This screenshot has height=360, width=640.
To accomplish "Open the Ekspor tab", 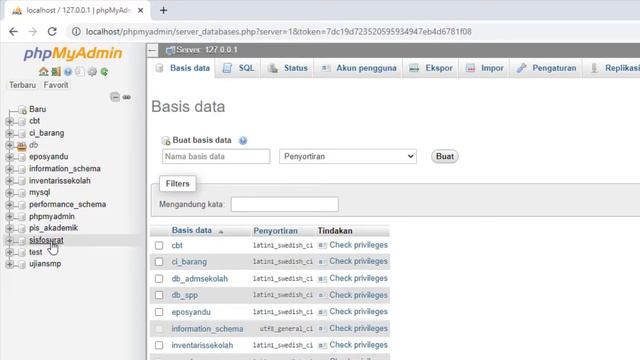I will point(431,68).
